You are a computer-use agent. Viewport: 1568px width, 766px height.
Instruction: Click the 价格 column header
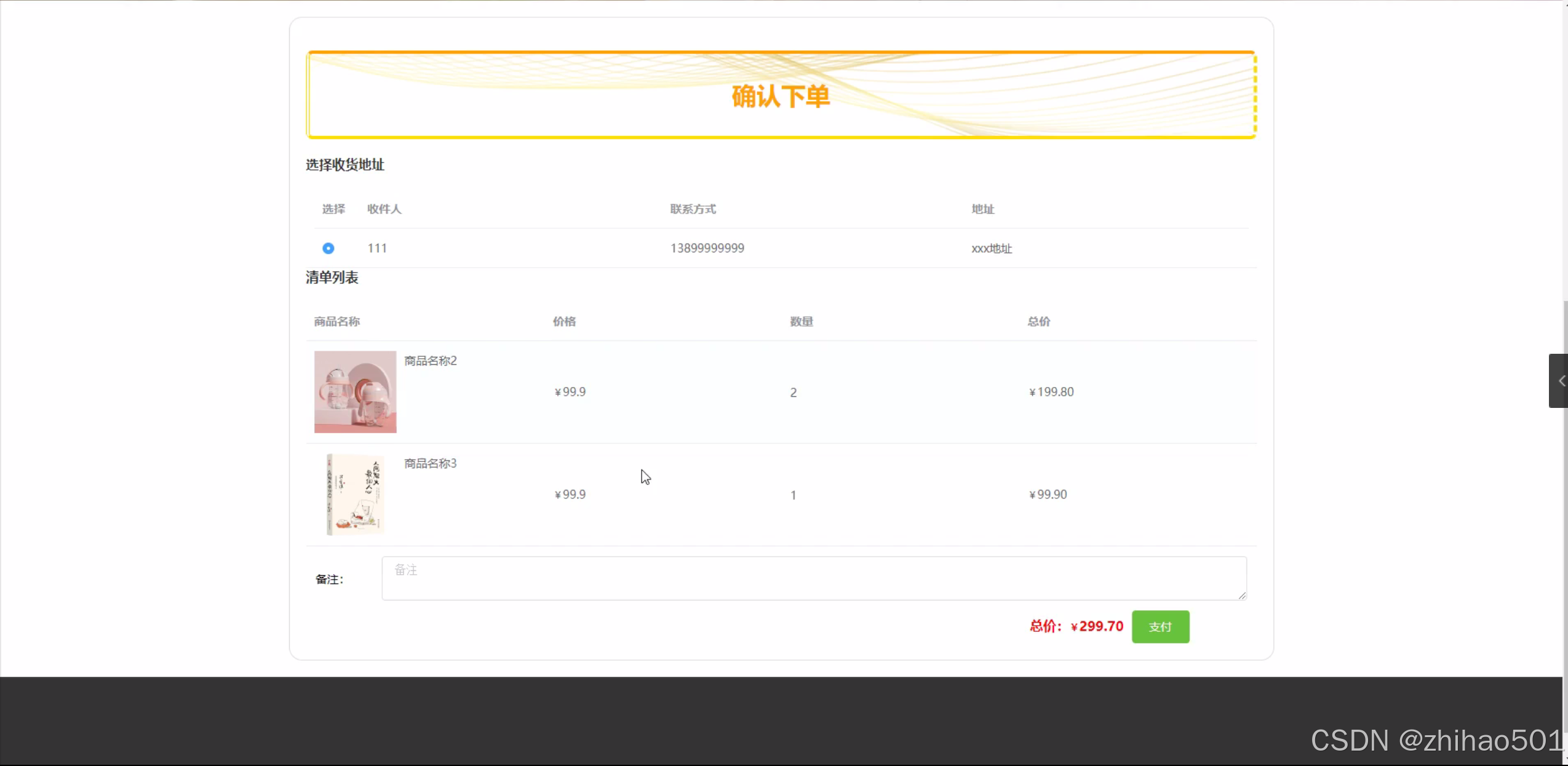[x=563, y=321]
